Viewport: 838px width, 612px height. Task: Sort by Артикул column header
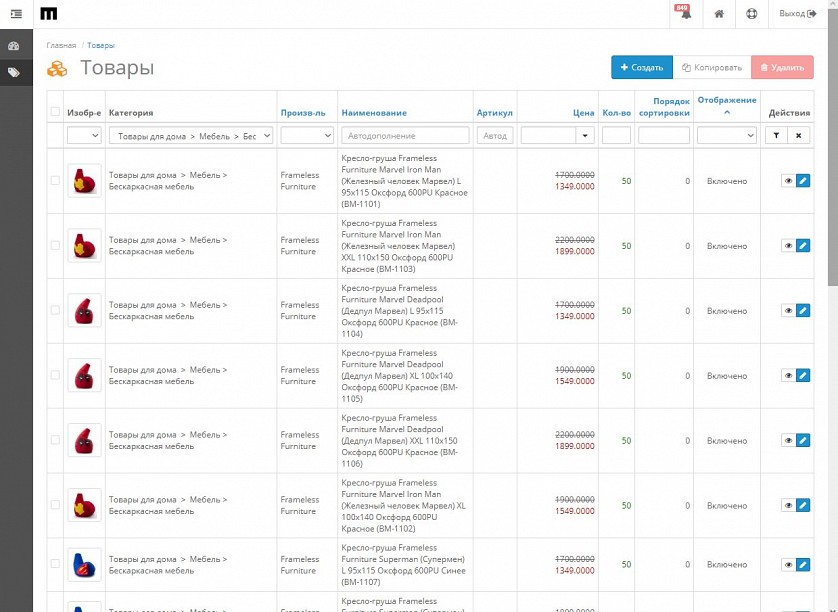coord(494,113)
